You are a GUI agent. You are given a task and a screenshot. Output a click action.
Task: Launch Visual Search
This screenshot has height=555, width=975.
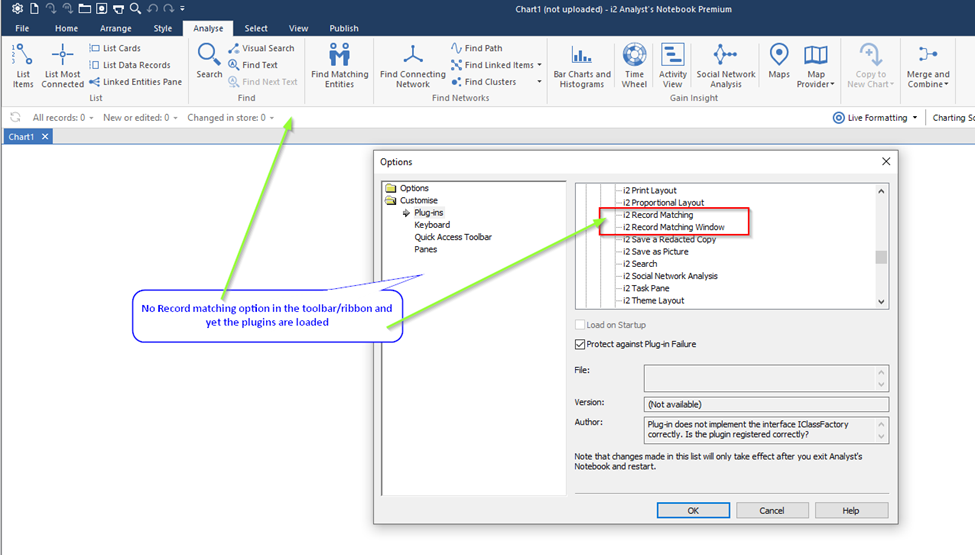pyautogui.click(x=261, y=48)
